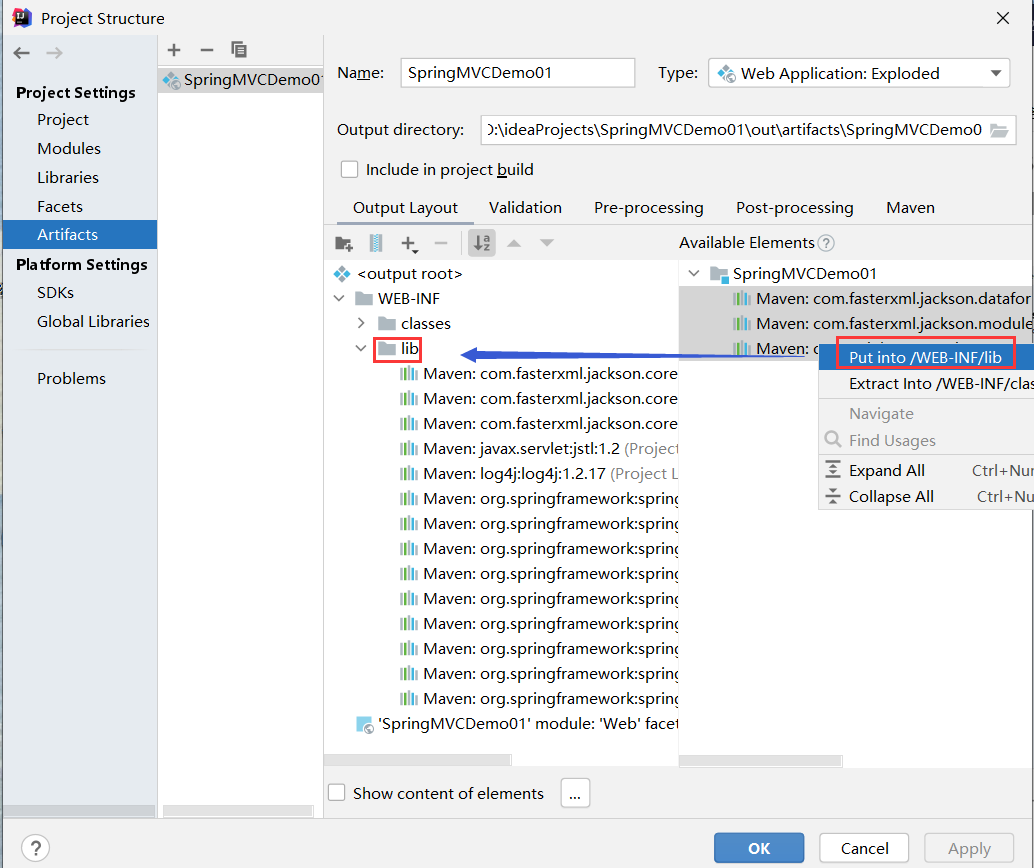Open the artifact Type dropdown

859,73
